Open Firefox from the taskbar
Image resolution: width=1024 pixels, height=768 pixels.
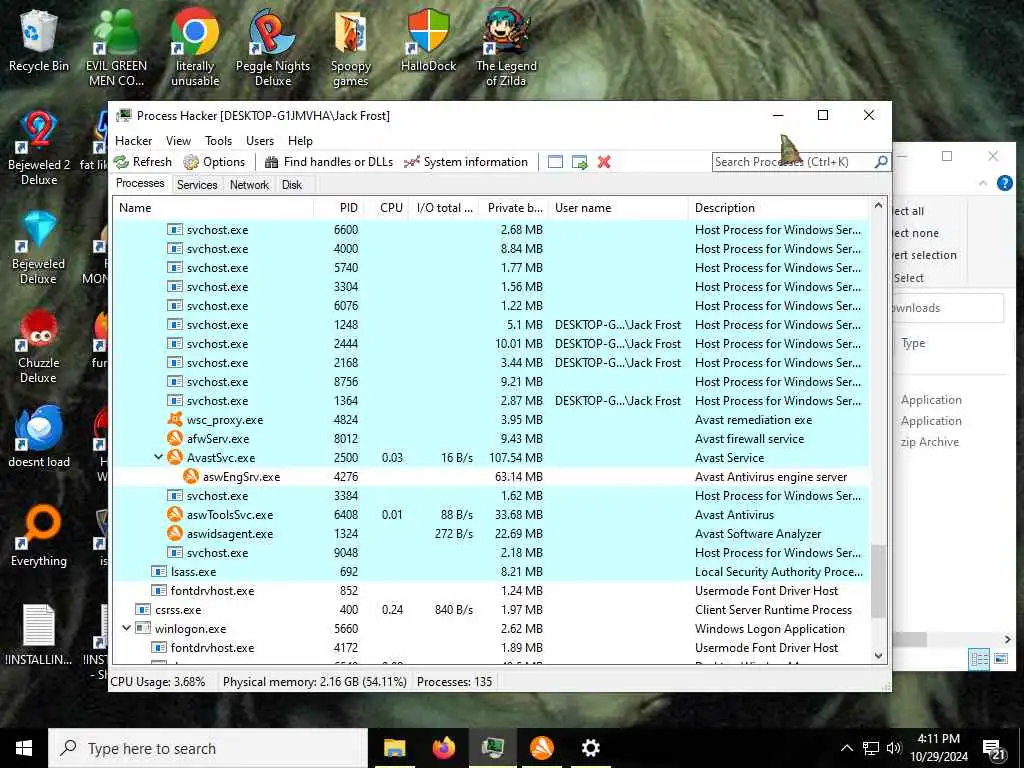[444, 748]
